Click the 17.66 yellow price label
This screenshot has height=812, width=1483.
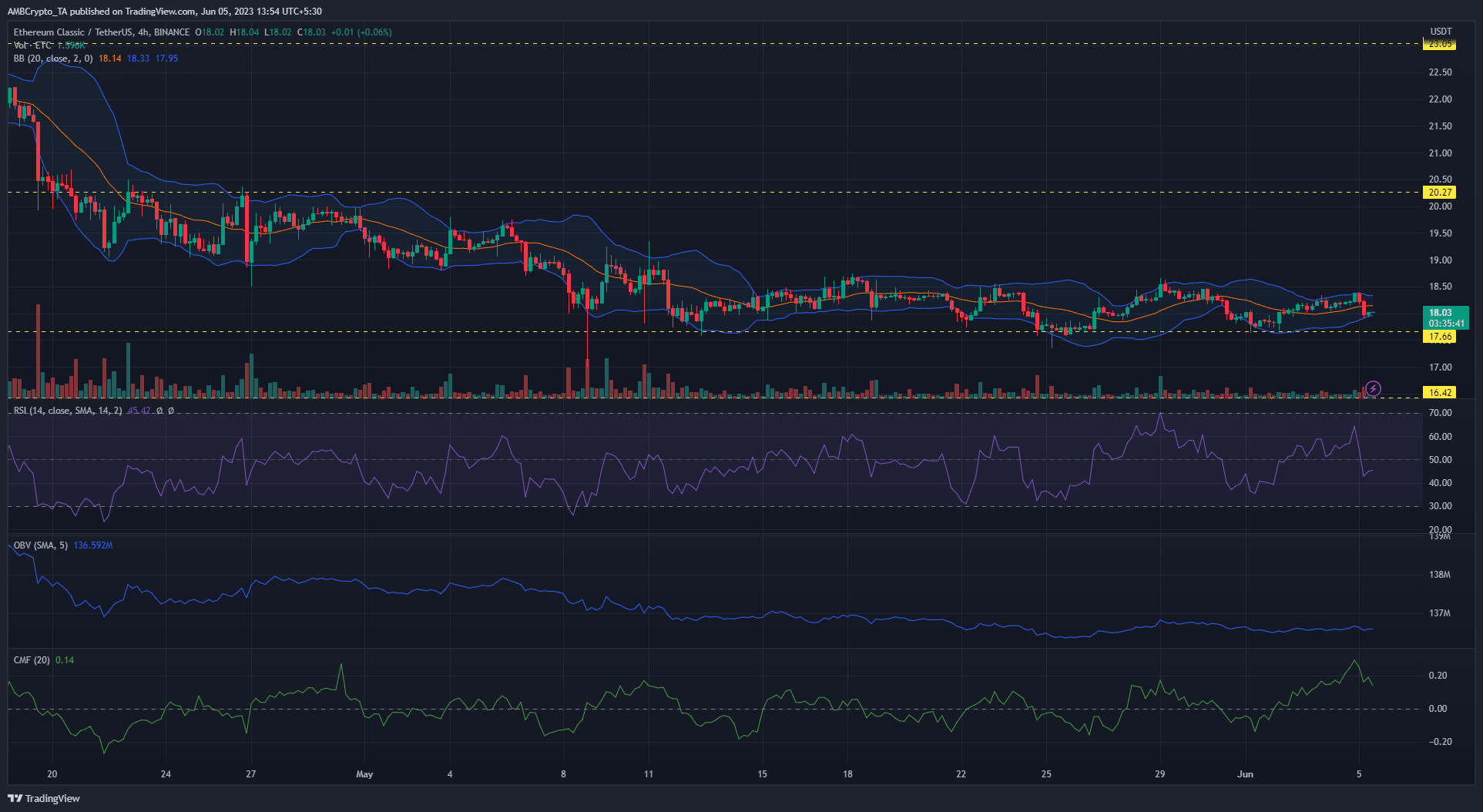click(x=1439, y=337)
